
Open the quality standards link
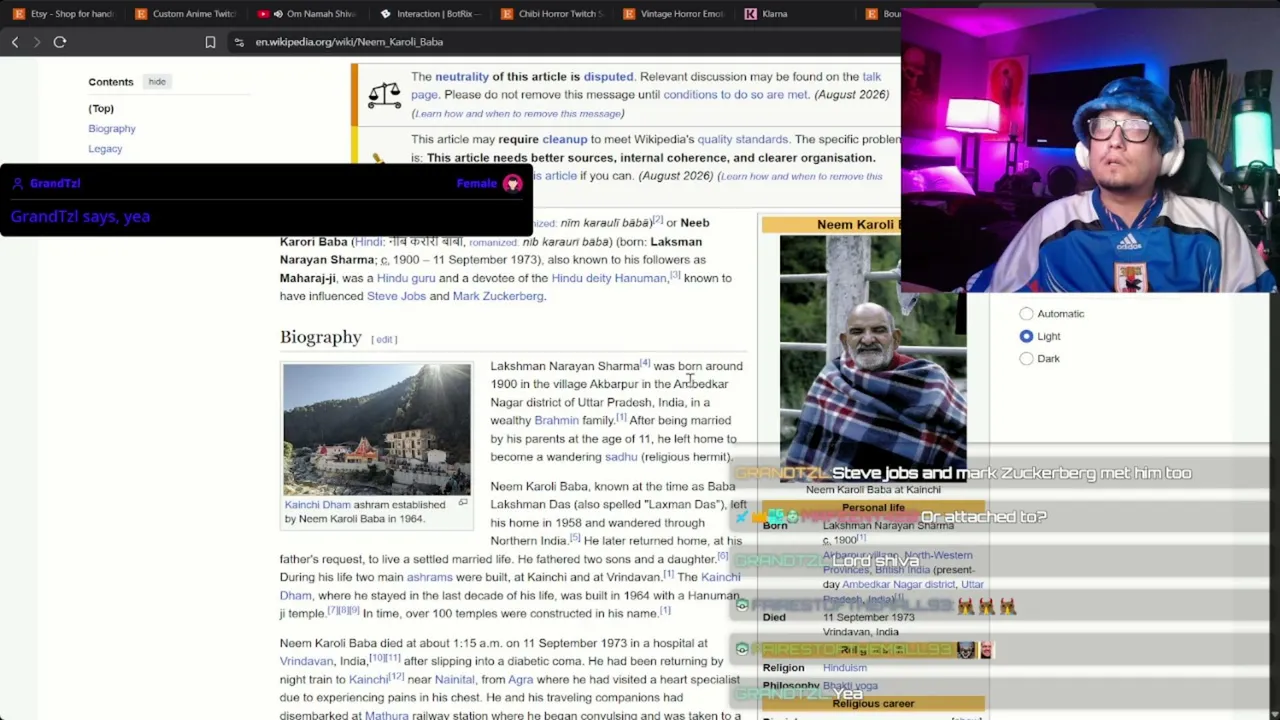coord(742,139)
